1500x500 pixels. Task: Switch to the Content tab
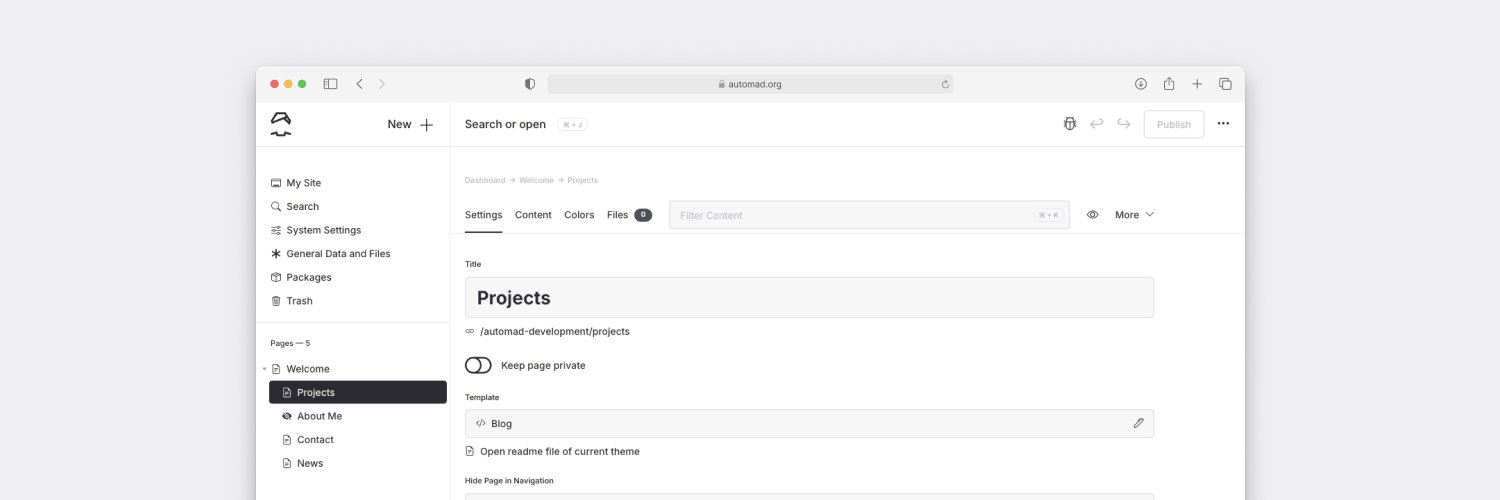click(533, 215)
